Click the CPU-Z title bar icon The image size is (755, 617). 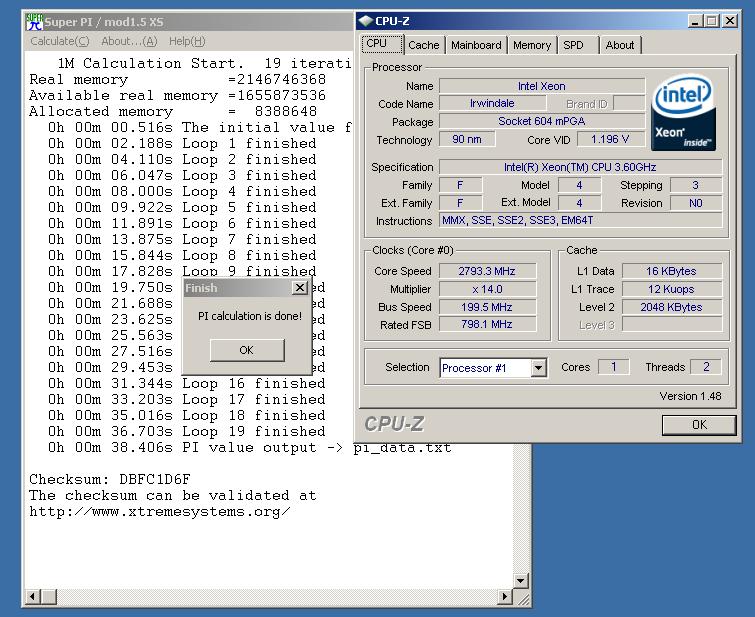point(366,21)
